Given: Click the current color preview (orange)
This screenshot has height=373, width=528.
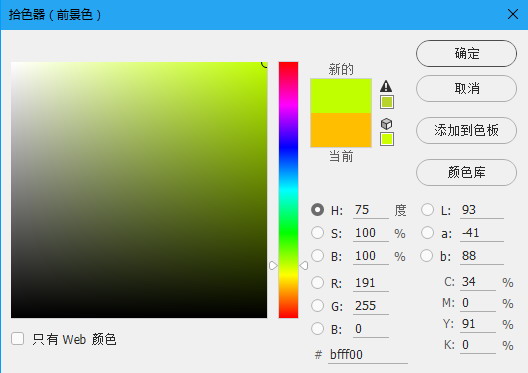Looking at the screenshot, I should click(341, 130).
